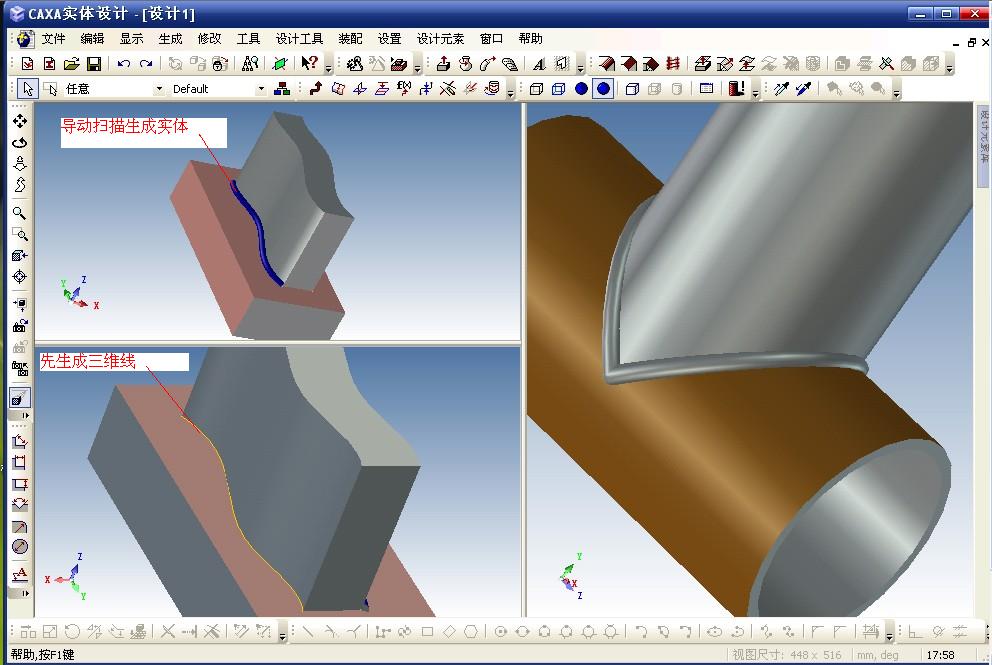Open the 编辑 (Edit) menu
Screen dimensions: 992x665
pos(92,39)
